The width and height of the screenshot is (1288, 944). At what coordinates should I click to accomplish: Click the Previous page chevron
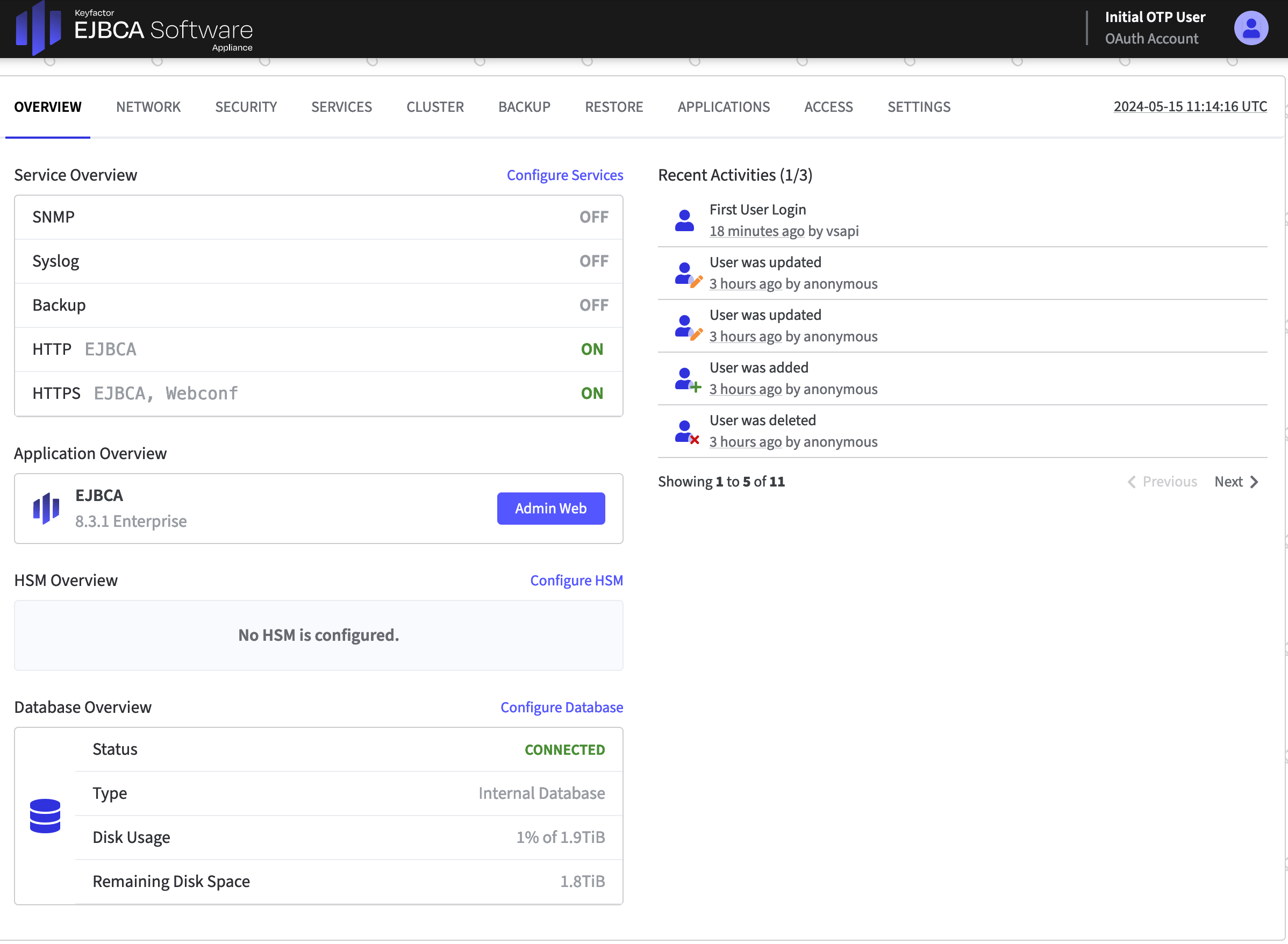[1132, 482]
